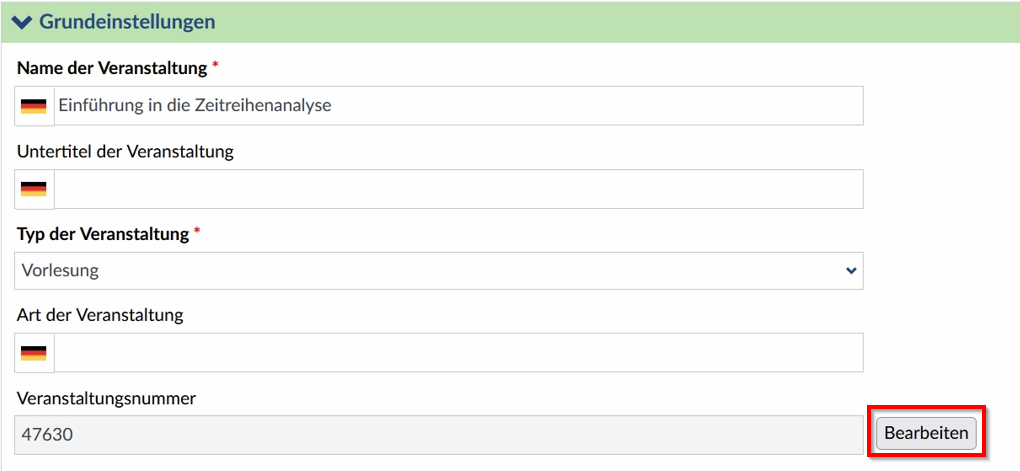Click the Typ der Veranstaltung label

pyautogui.click(x=102, y=234)
